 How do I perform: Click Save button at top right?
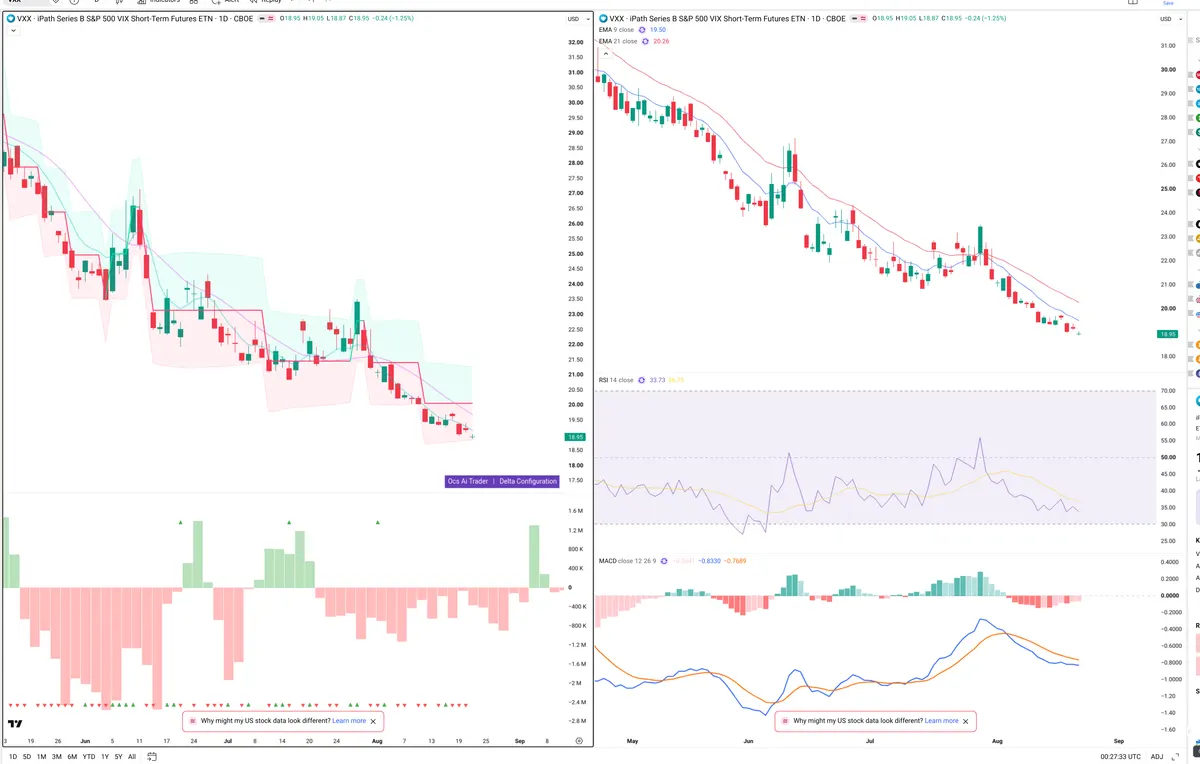[1167, 4]
